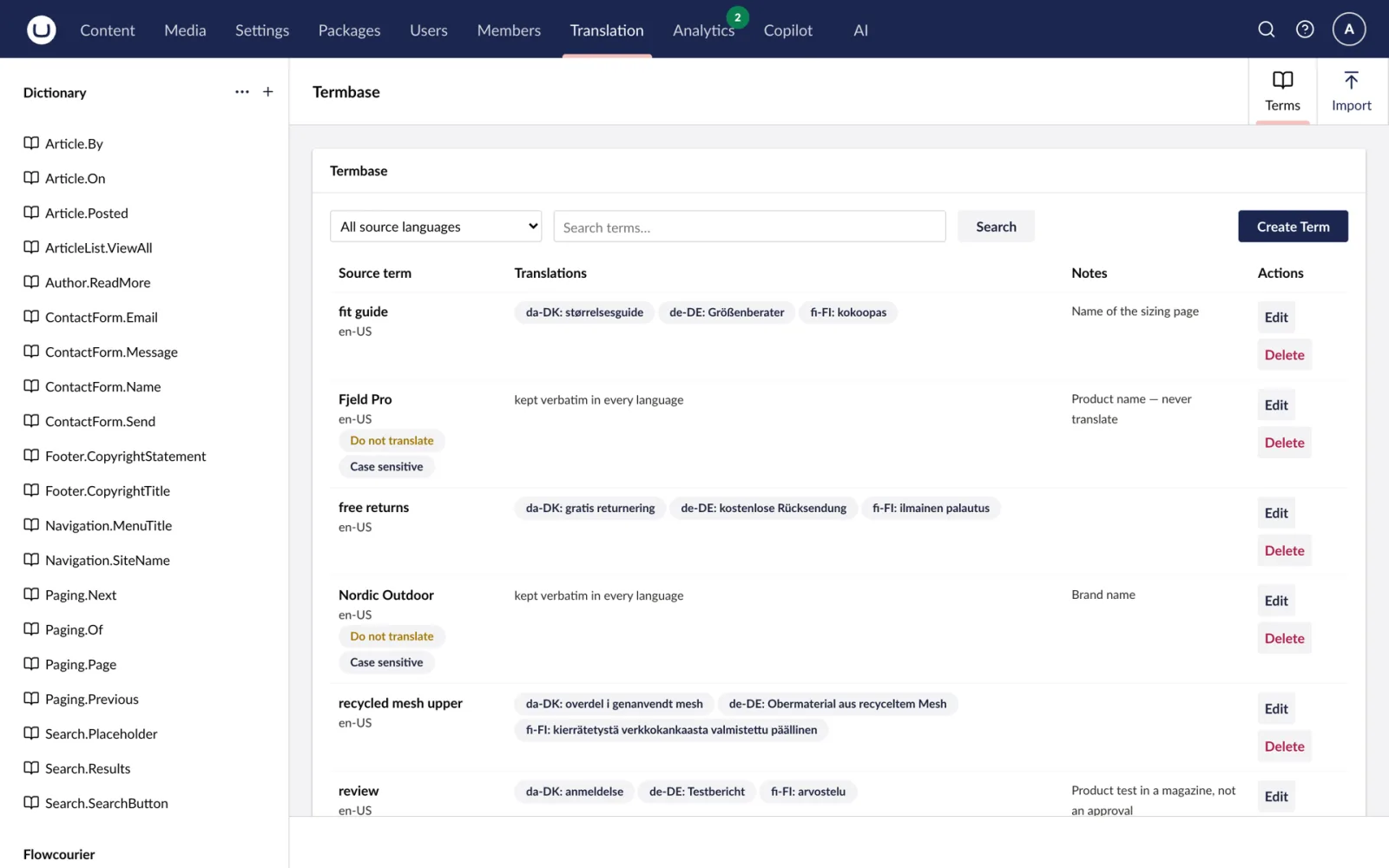Click book icon beside Article.On

[31, 178]
